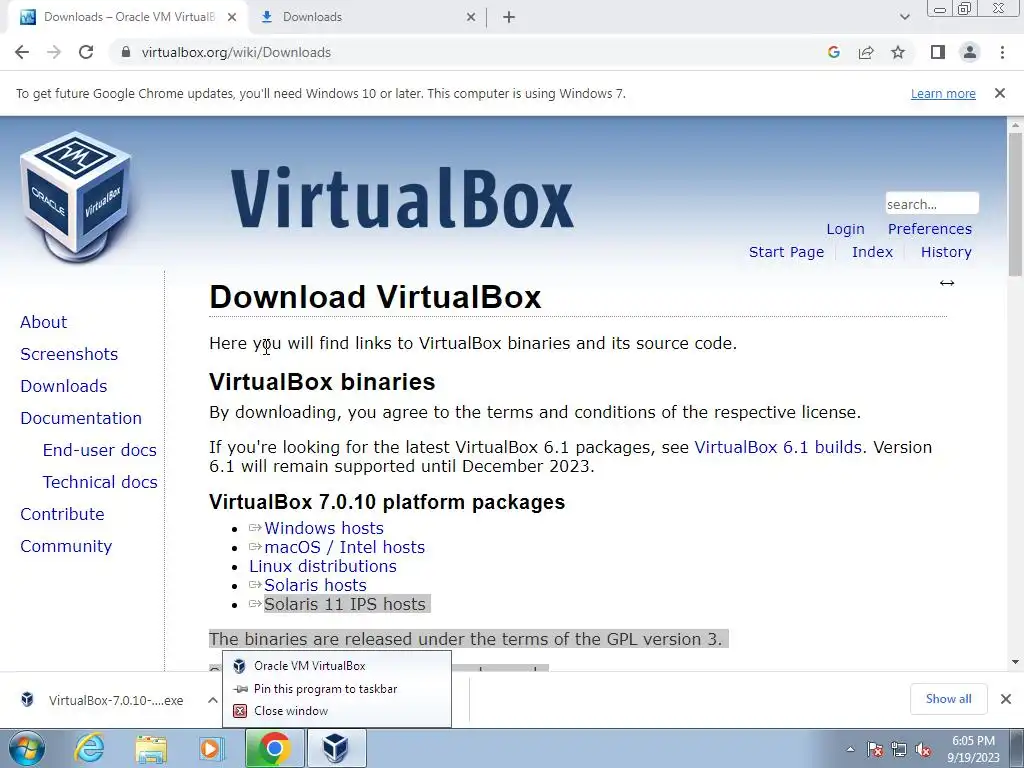The width and height of the screenshot is (1024, 768).
Task: Open Windows Media Player taskbar icon
Action: (212, 748)
